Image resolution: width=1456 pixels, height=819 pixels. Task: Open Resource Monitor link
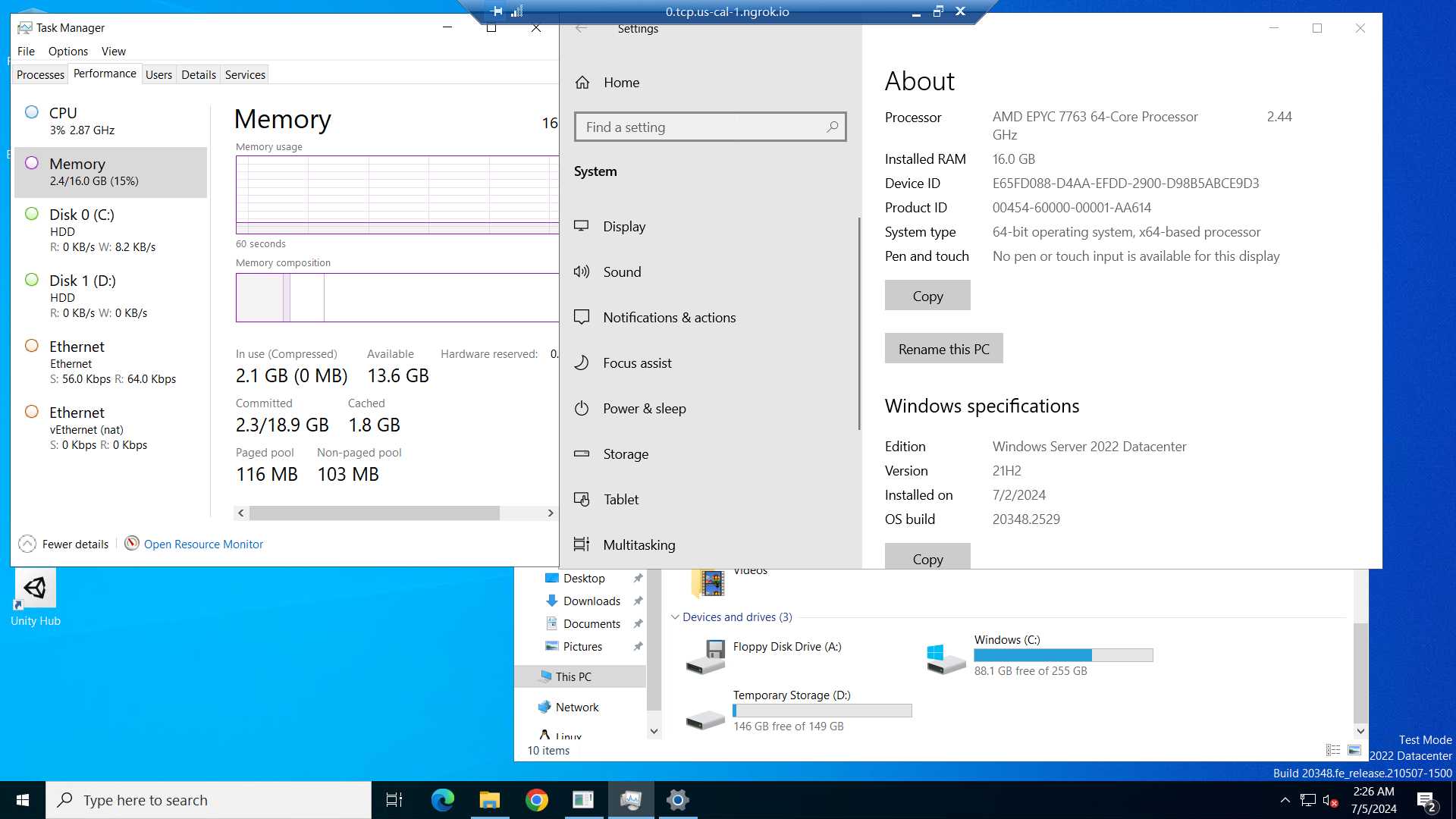(x=203, y=544)
